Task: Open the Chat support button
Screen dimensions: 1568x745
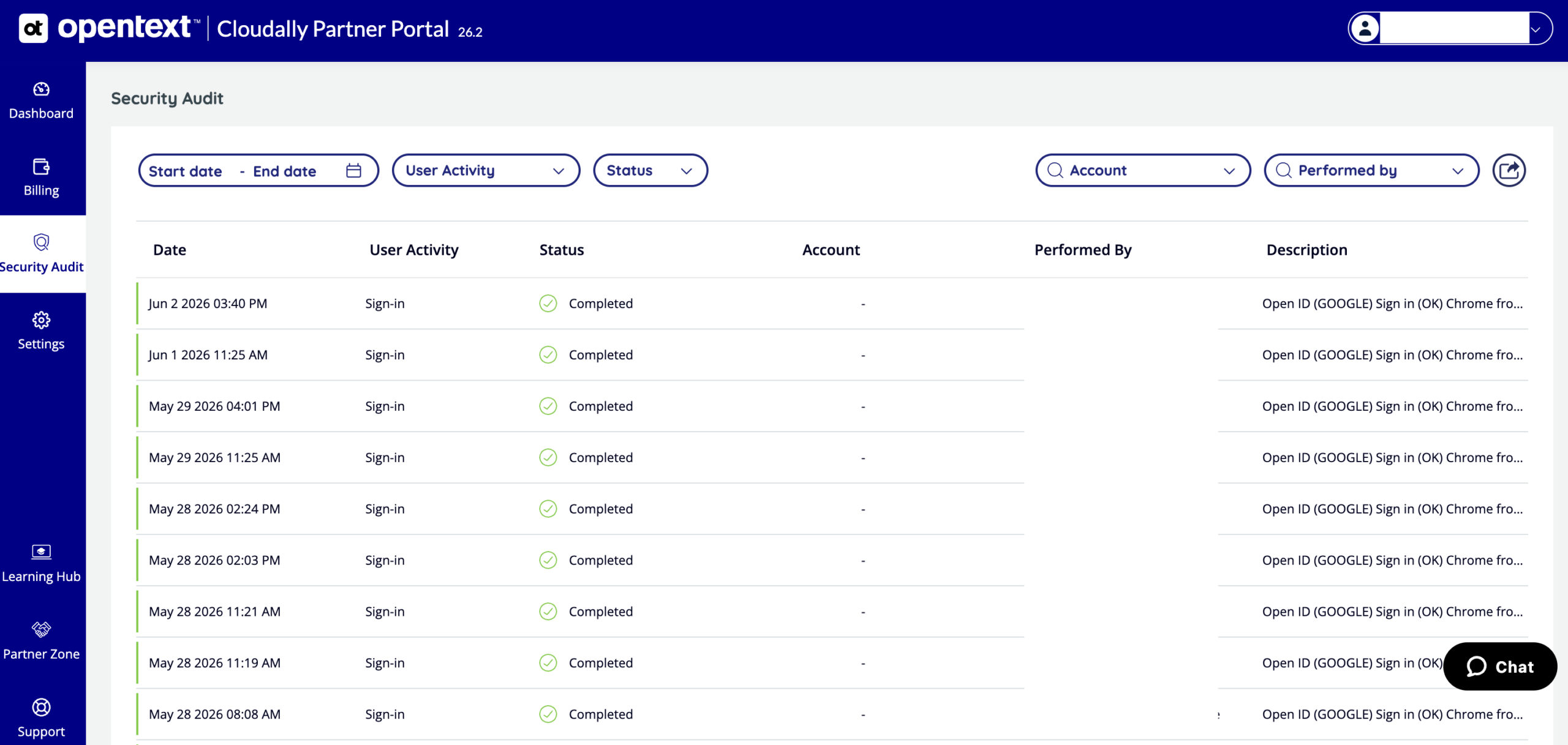Action: 1500,667
